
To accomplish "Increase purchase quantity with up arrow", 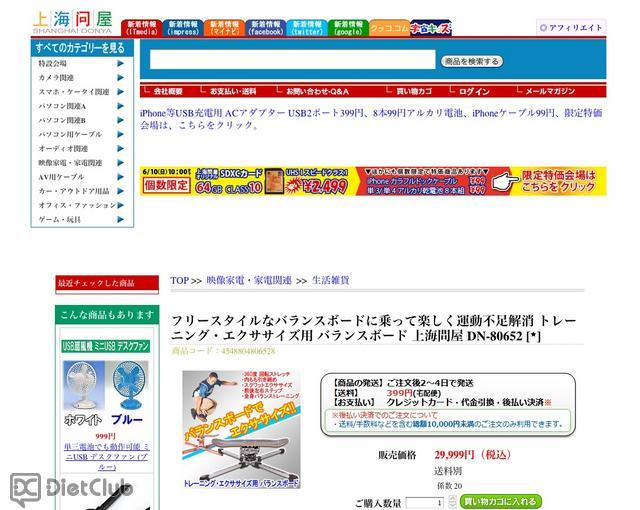I will pos(452,499).
